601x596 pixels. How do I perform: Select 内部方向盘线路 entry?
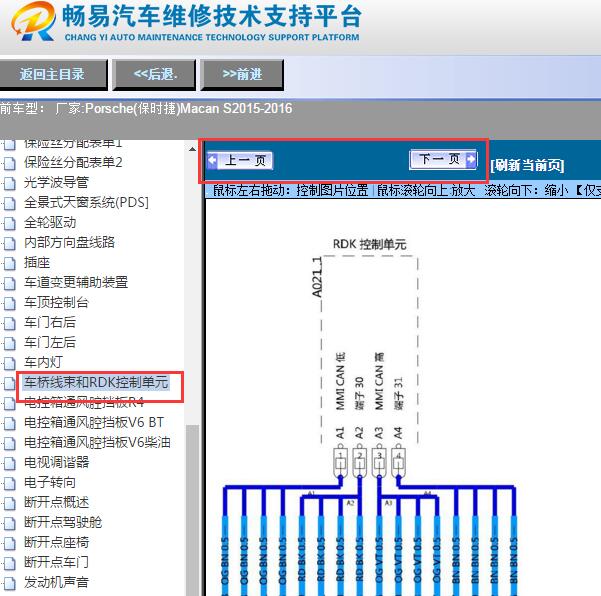pyautogui.click(x=69, y=242)
